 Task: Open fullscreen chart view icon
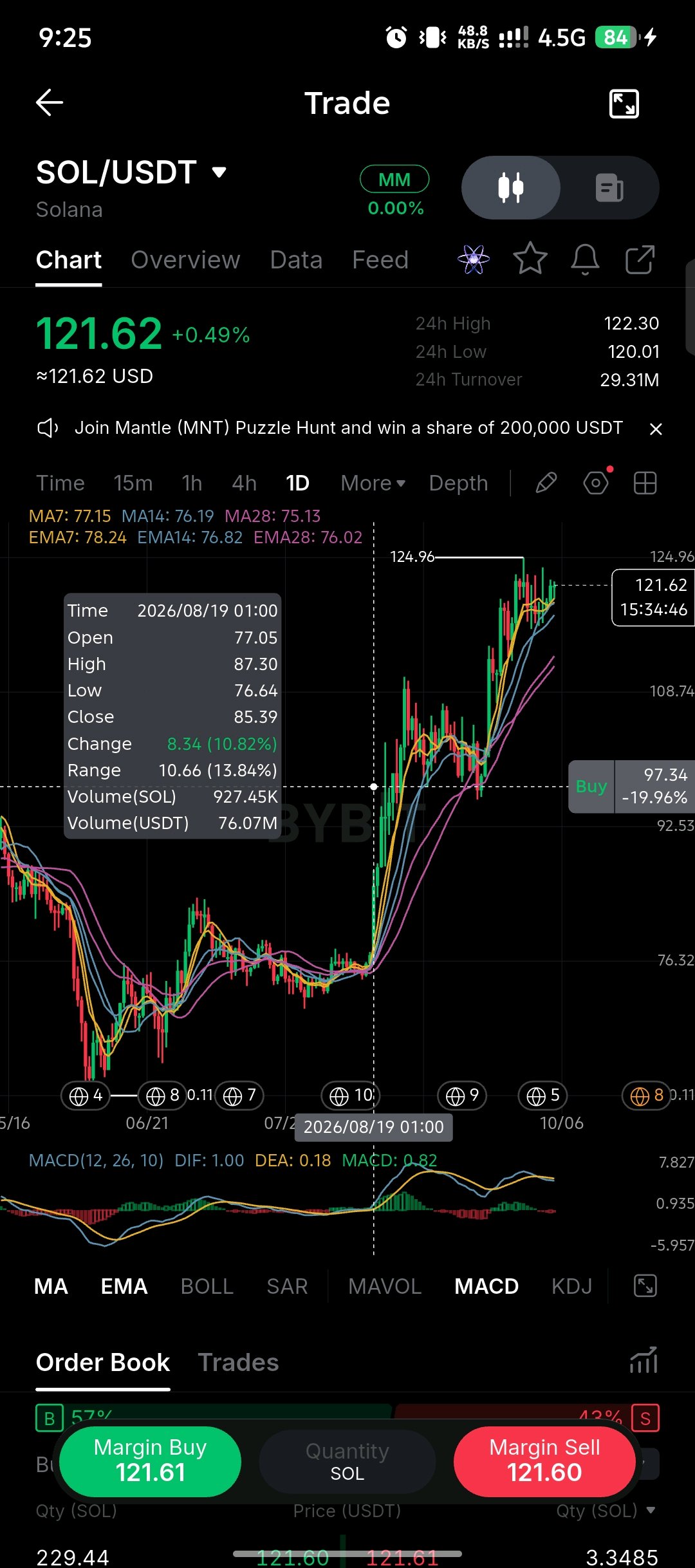point(624,103)
